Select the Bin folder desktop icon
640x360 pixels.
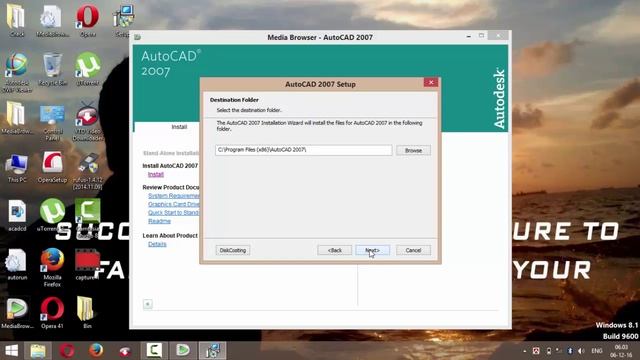pyautogui.click(x=86, y=313)
